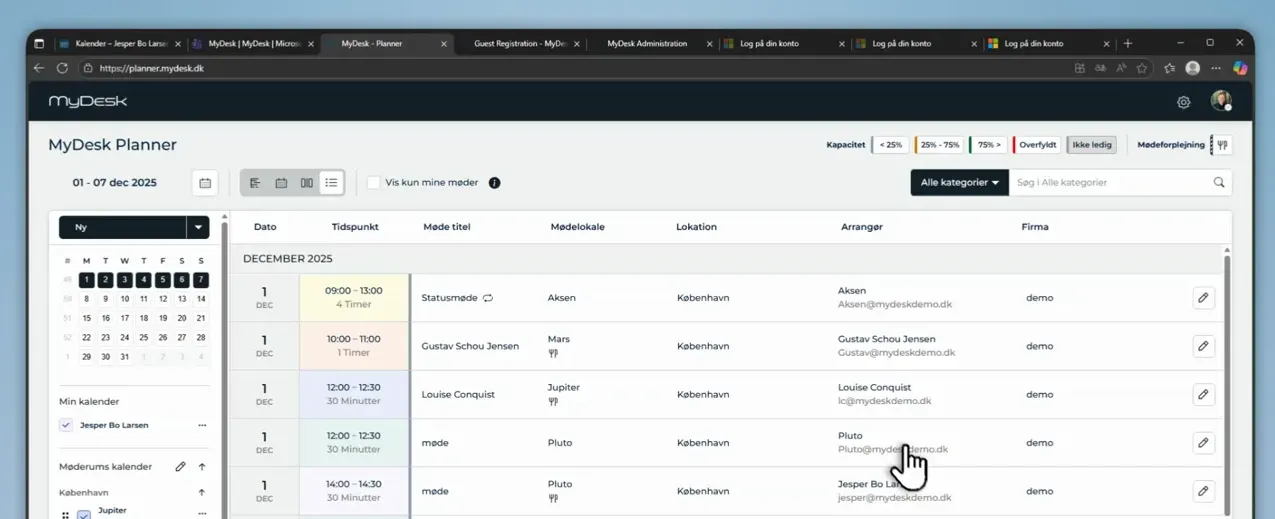Open user profile avatar in MyDesk header
Viewport: 1275px width, 519px height.
(1220, 101)
